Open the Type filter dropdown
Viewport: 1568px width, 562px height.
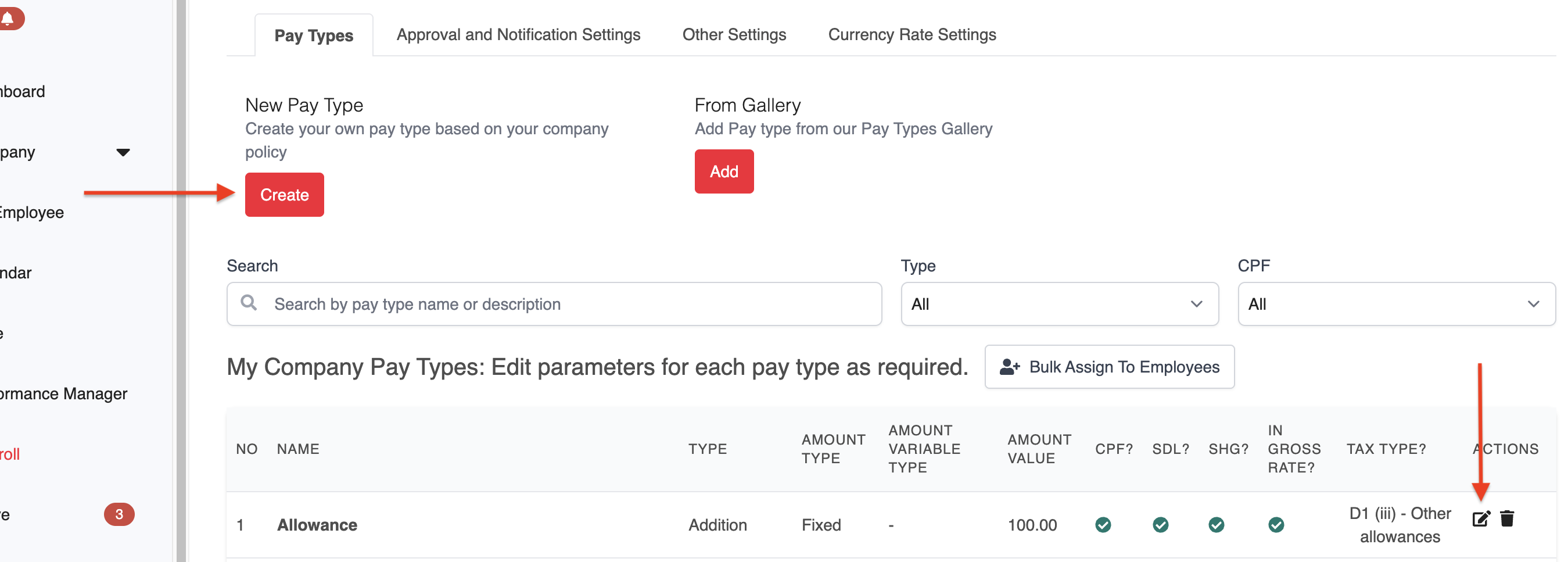point(1059,304)
